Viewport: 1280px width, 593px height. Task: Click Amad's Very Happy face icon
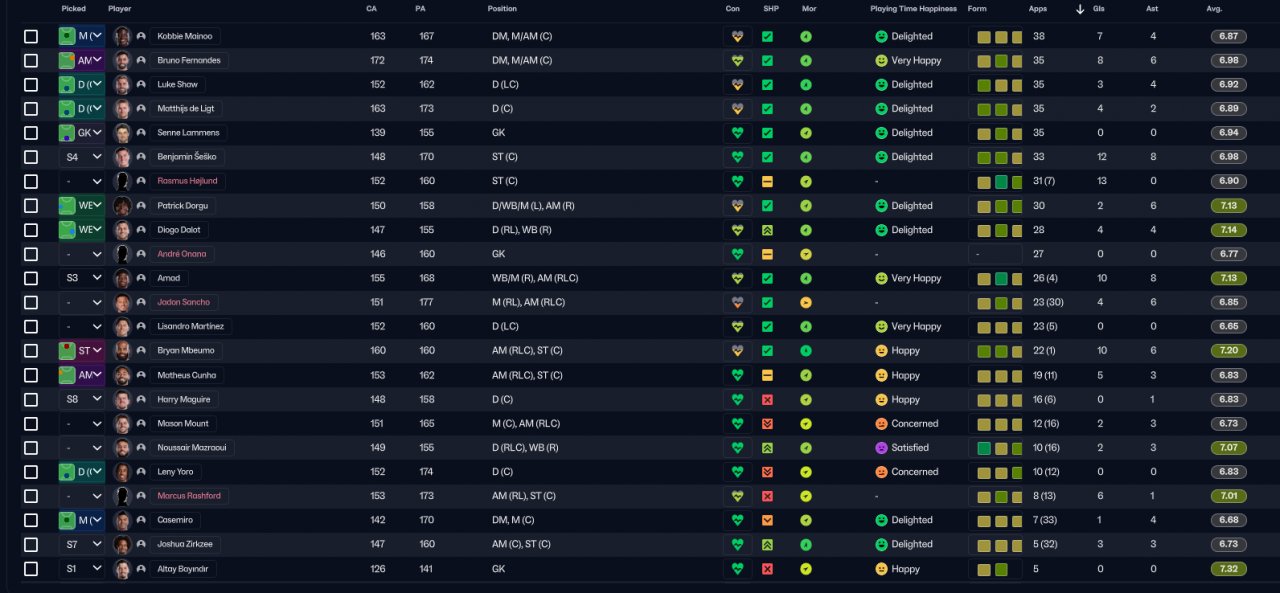[882, 278]
